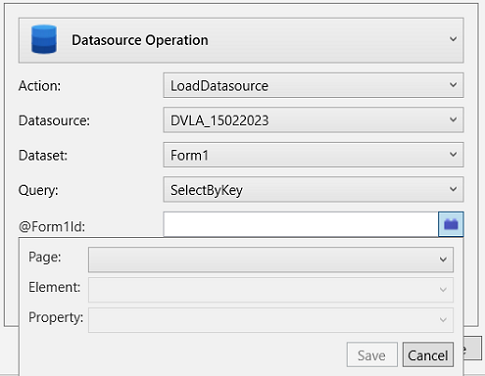Expand the Page dropdown in the popup

[271, 259]
